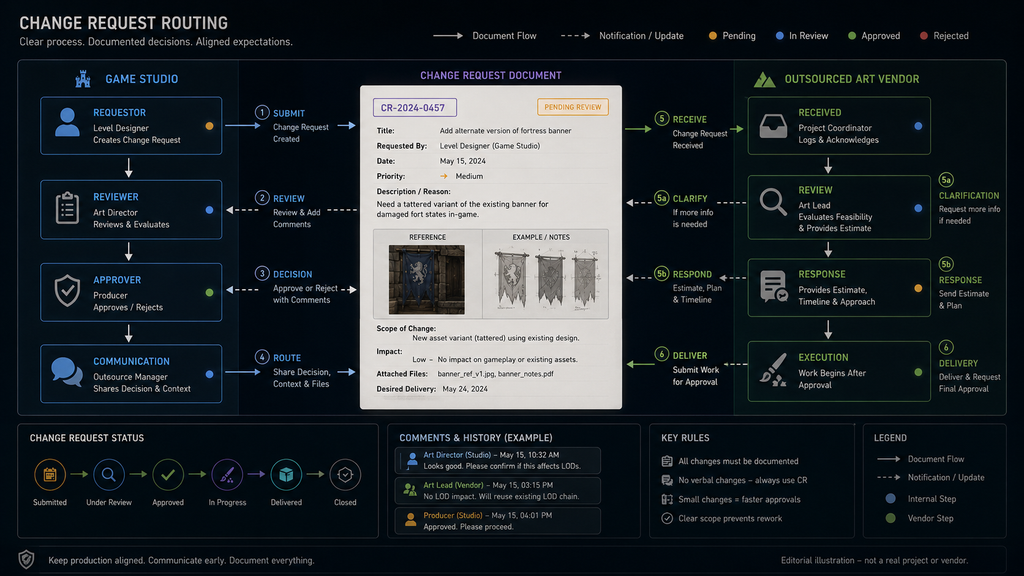
Task: Click the Outsourced Art Vendor mountain icon
Action: coord(764,80)
